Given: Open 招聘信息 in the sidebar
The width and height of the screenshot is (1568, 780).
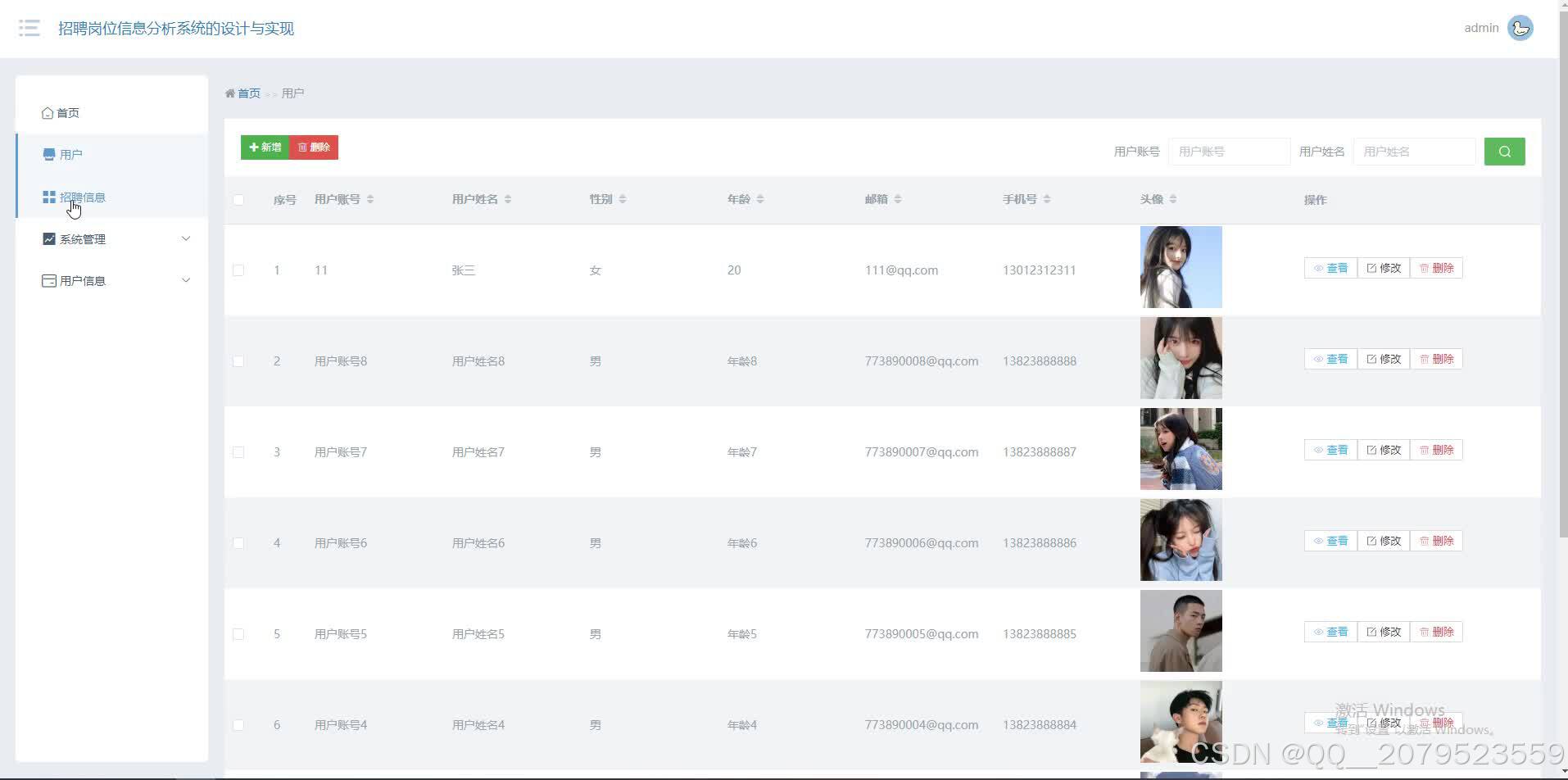Looking at the screenshot, I should tap(111, 197).
